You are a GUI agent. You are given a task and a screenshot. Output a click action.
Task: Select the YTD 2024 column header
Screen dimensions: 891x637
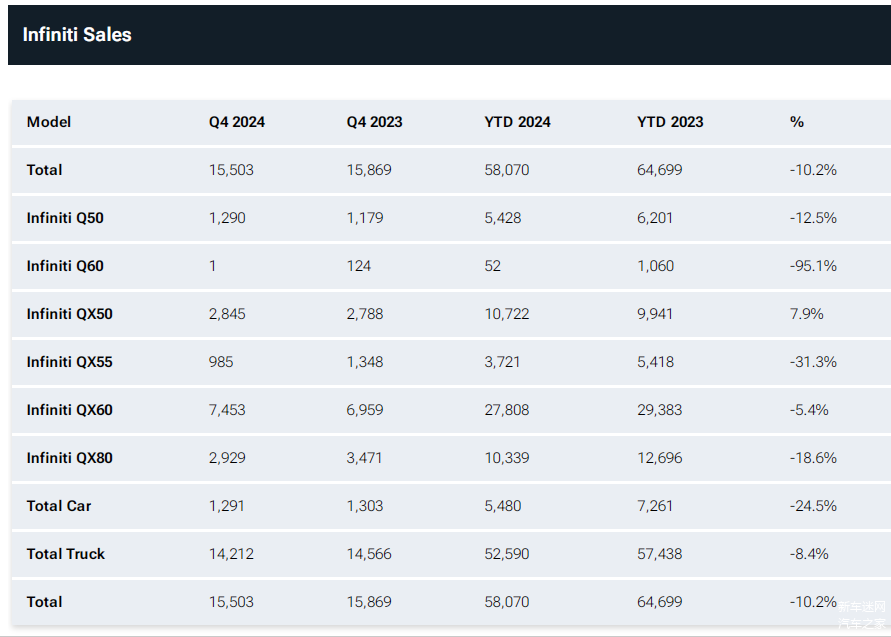click(517, 122)
